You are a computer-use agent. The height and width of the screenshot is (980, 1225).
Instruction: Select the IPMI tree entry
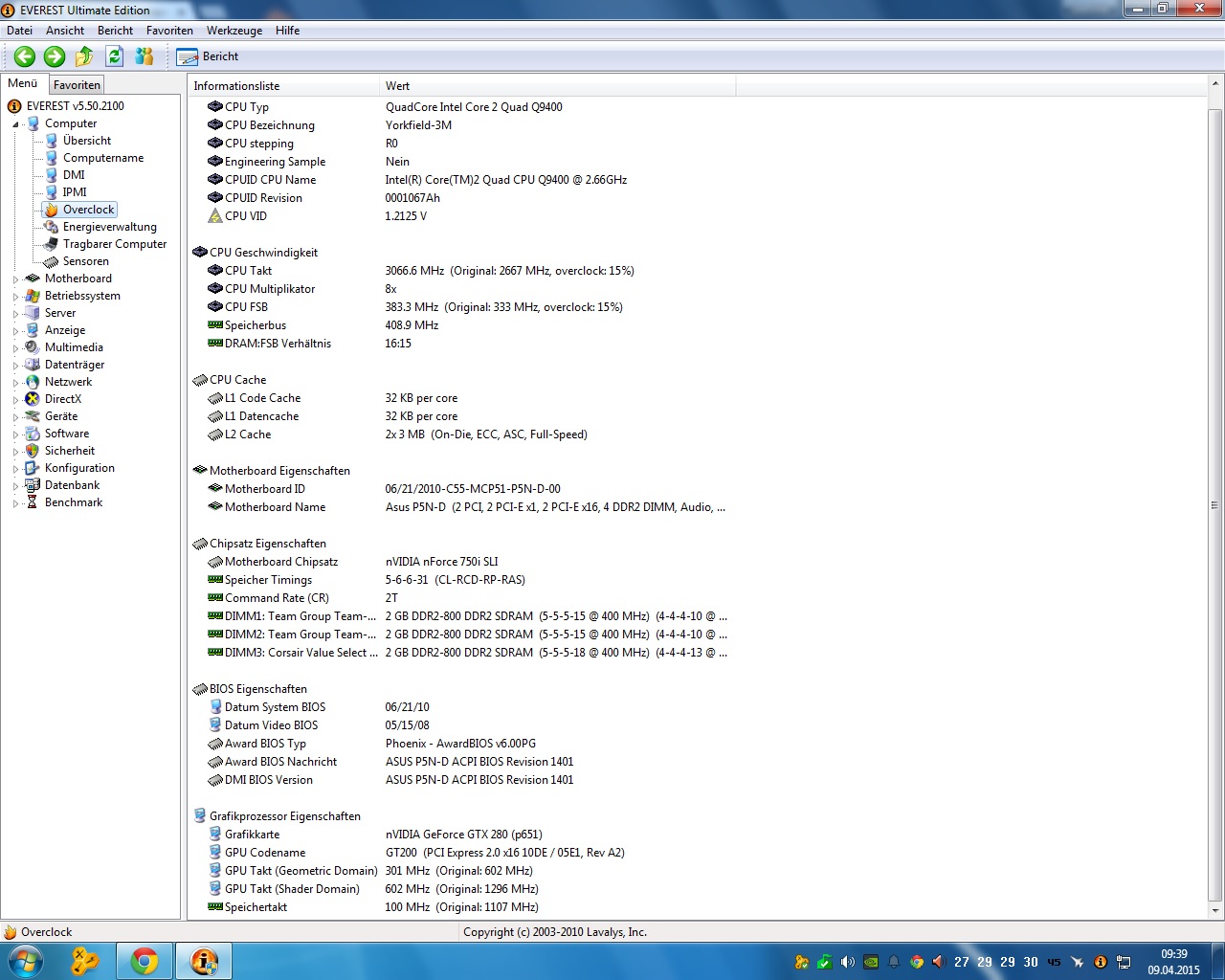tap(75, 192)
